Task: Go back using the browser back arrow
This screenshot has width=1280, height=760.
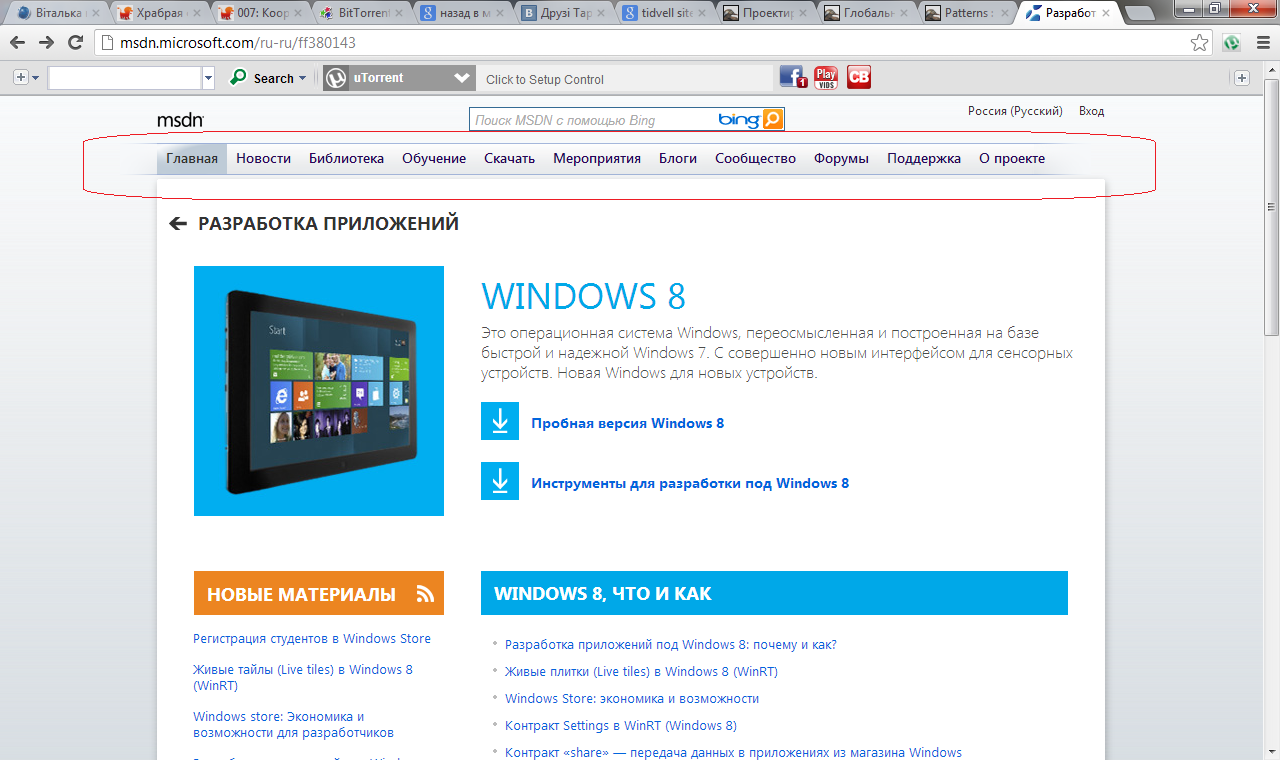Action: point(17,43)
